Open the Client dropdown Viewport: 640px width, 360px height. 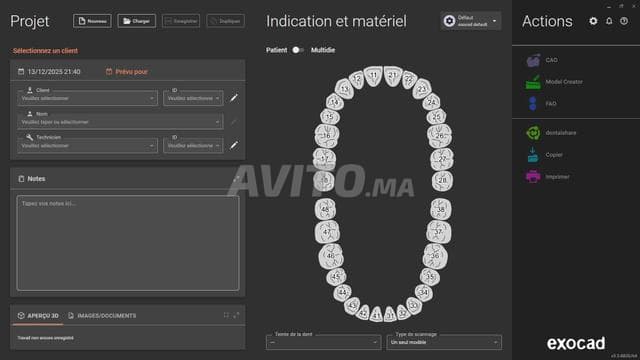click(x=87, y=98)
